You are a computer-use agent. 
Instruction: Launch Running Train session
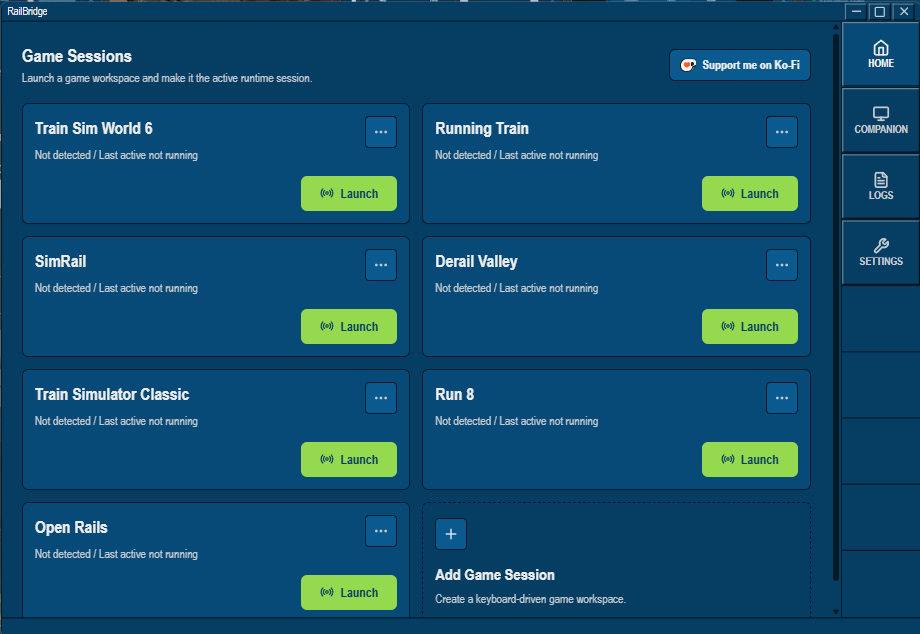click(750, 194)
